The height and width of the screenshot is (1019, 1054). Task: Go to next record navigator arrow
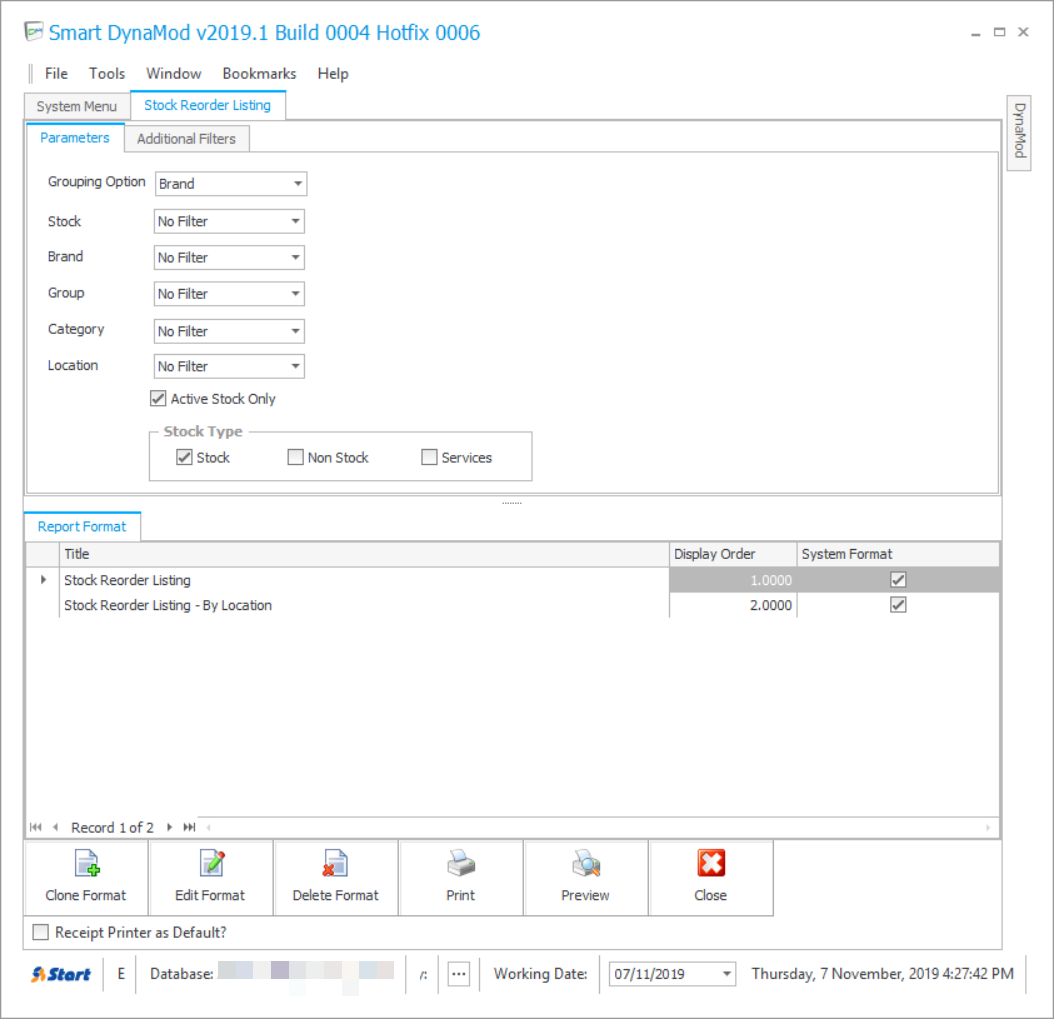click(169, 827)
